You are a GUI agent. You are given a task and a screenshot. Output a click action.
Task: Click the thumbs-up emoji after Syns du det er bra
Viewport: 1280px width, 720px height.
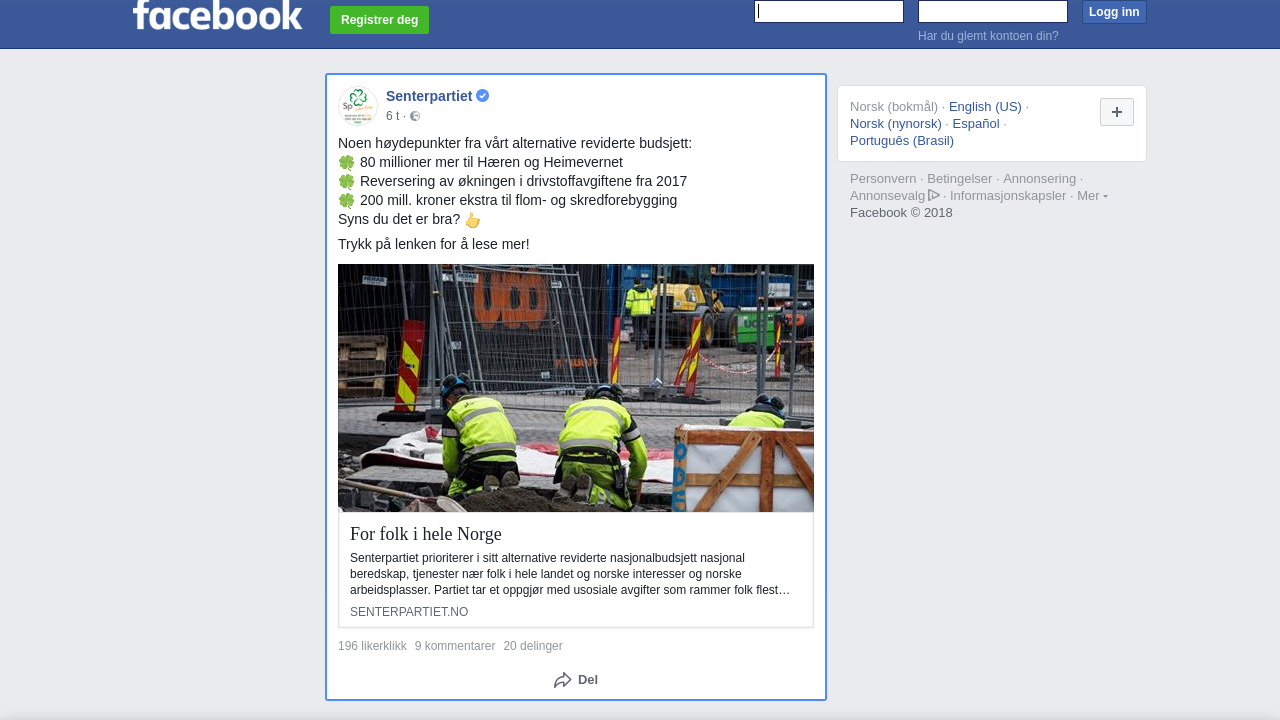[x=473, y=220]
